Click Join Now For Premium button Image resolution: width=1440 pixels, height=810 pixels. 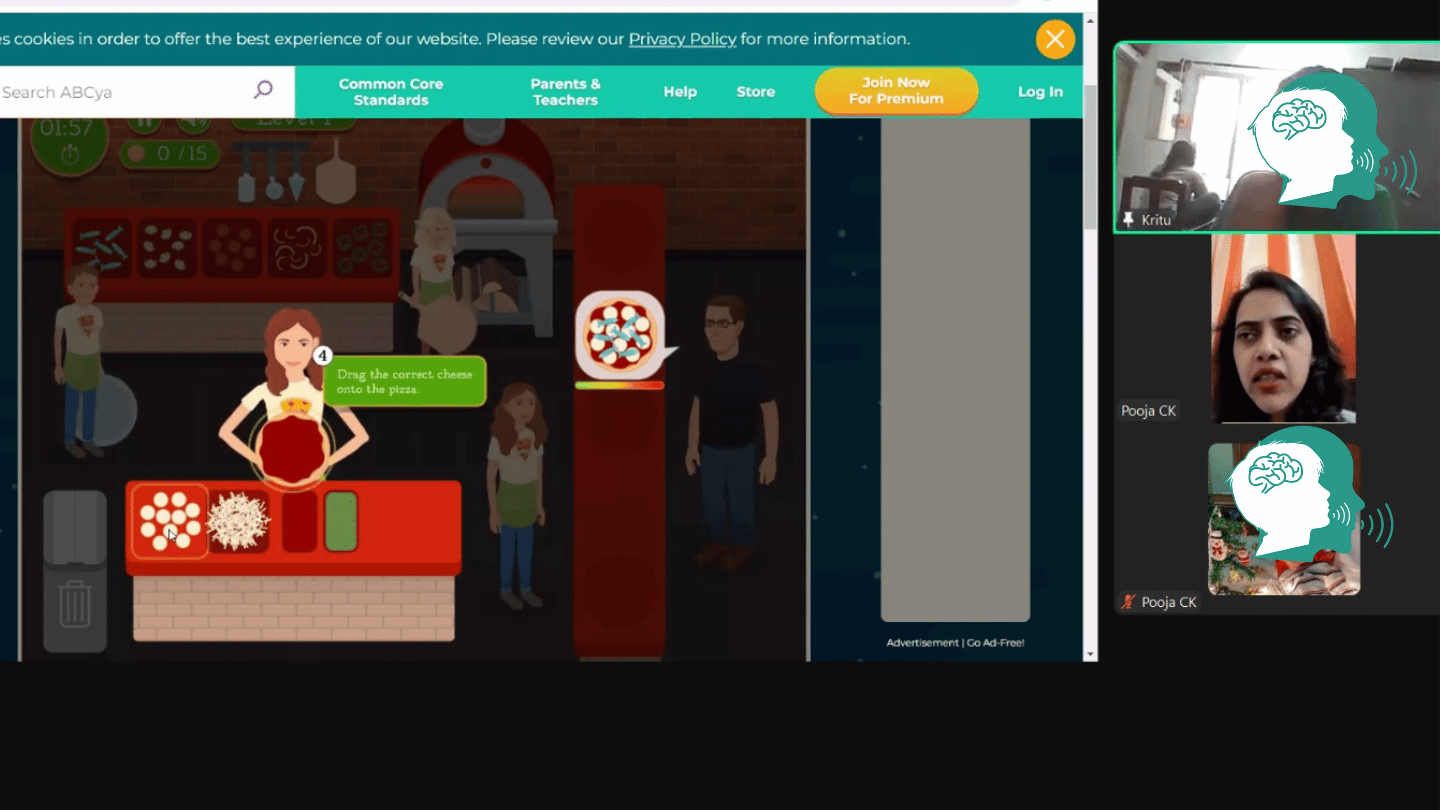point(896,91)
